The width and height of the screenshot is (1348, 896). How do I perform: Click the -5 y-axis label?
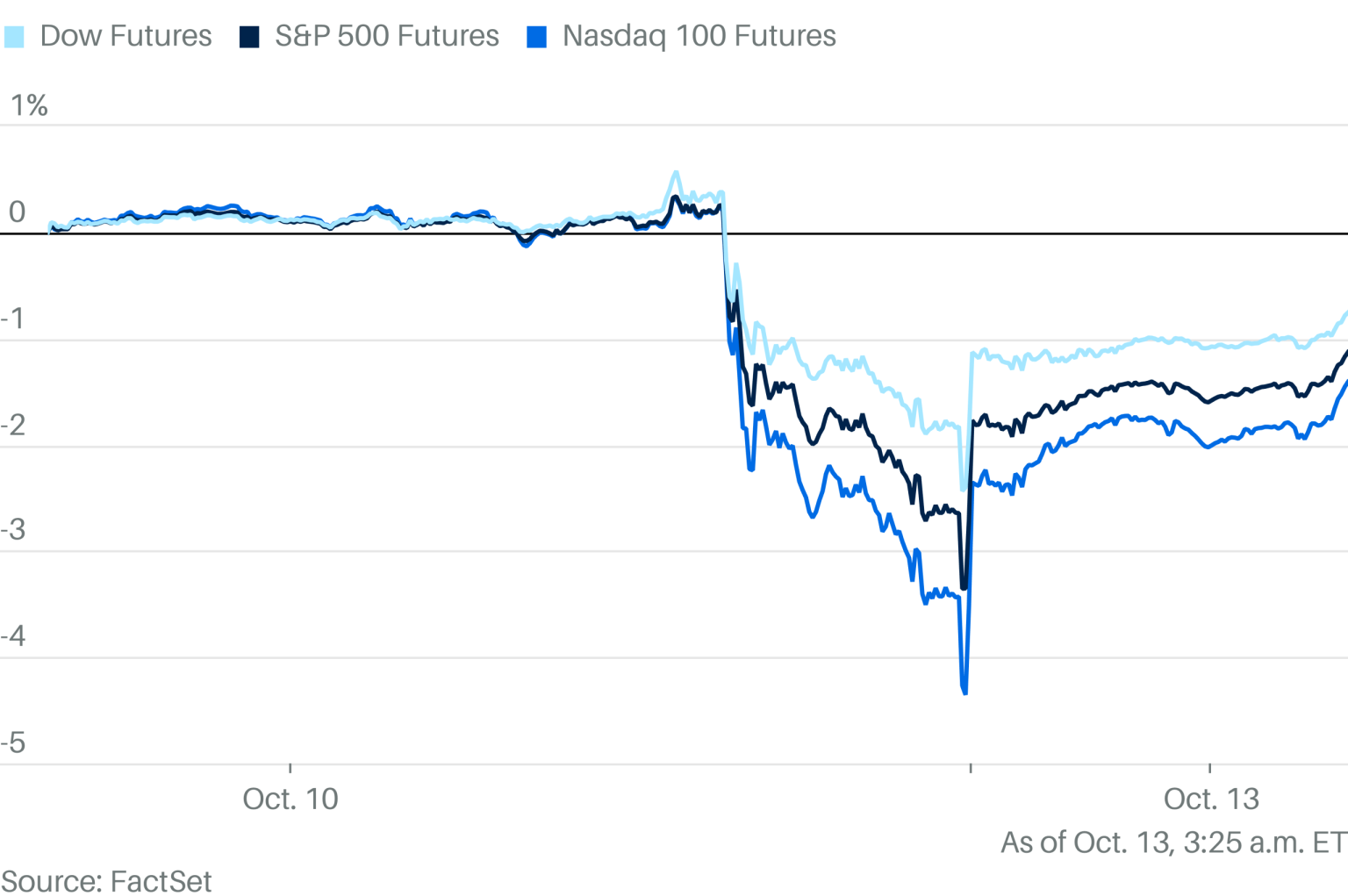click(14, 743)
